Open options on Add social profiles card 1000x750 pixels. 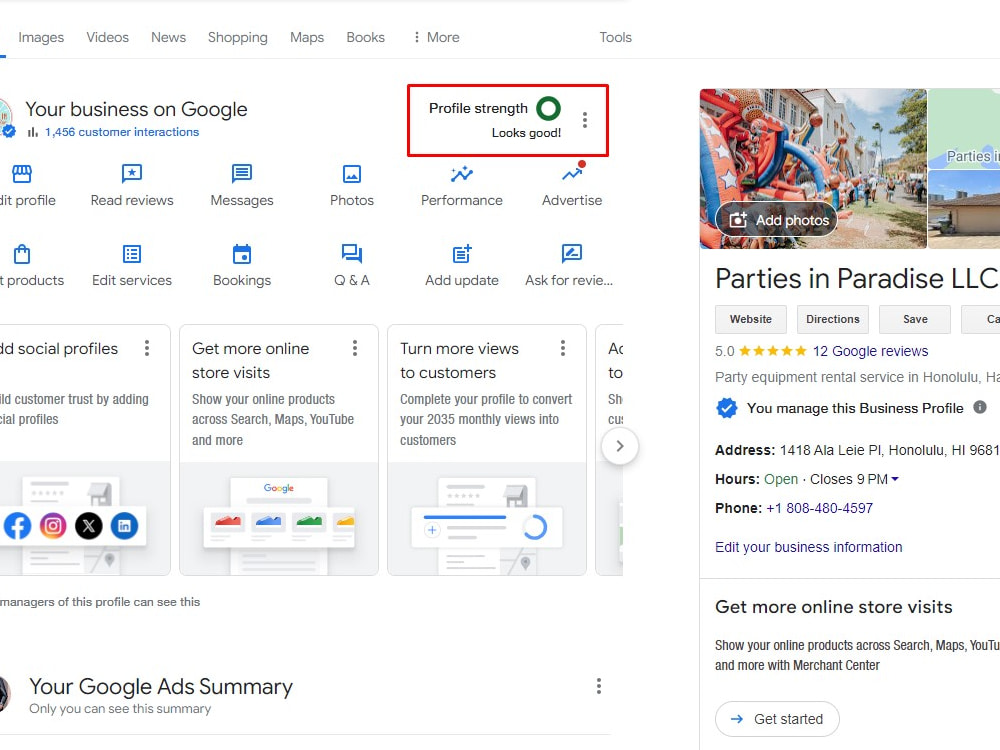point(147,348)
